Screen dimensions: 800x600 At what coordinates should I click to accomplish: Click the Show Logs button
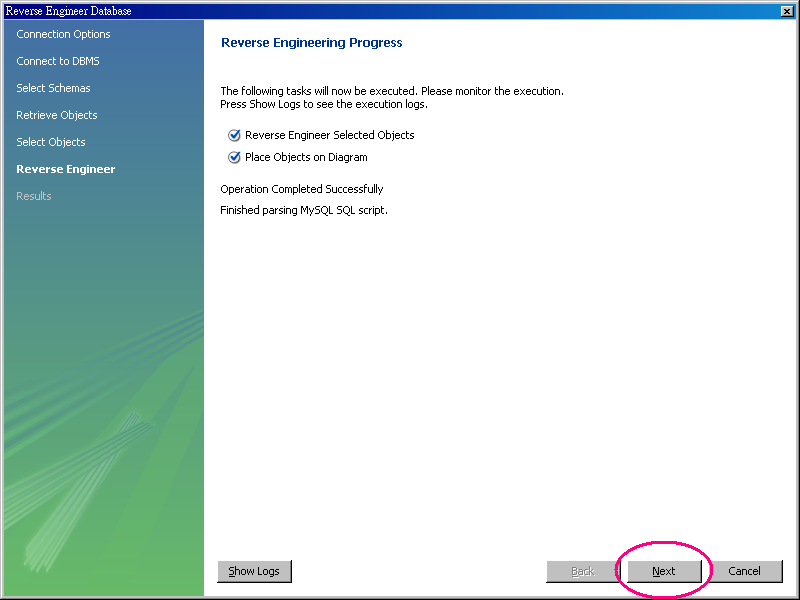coord(254,571)
